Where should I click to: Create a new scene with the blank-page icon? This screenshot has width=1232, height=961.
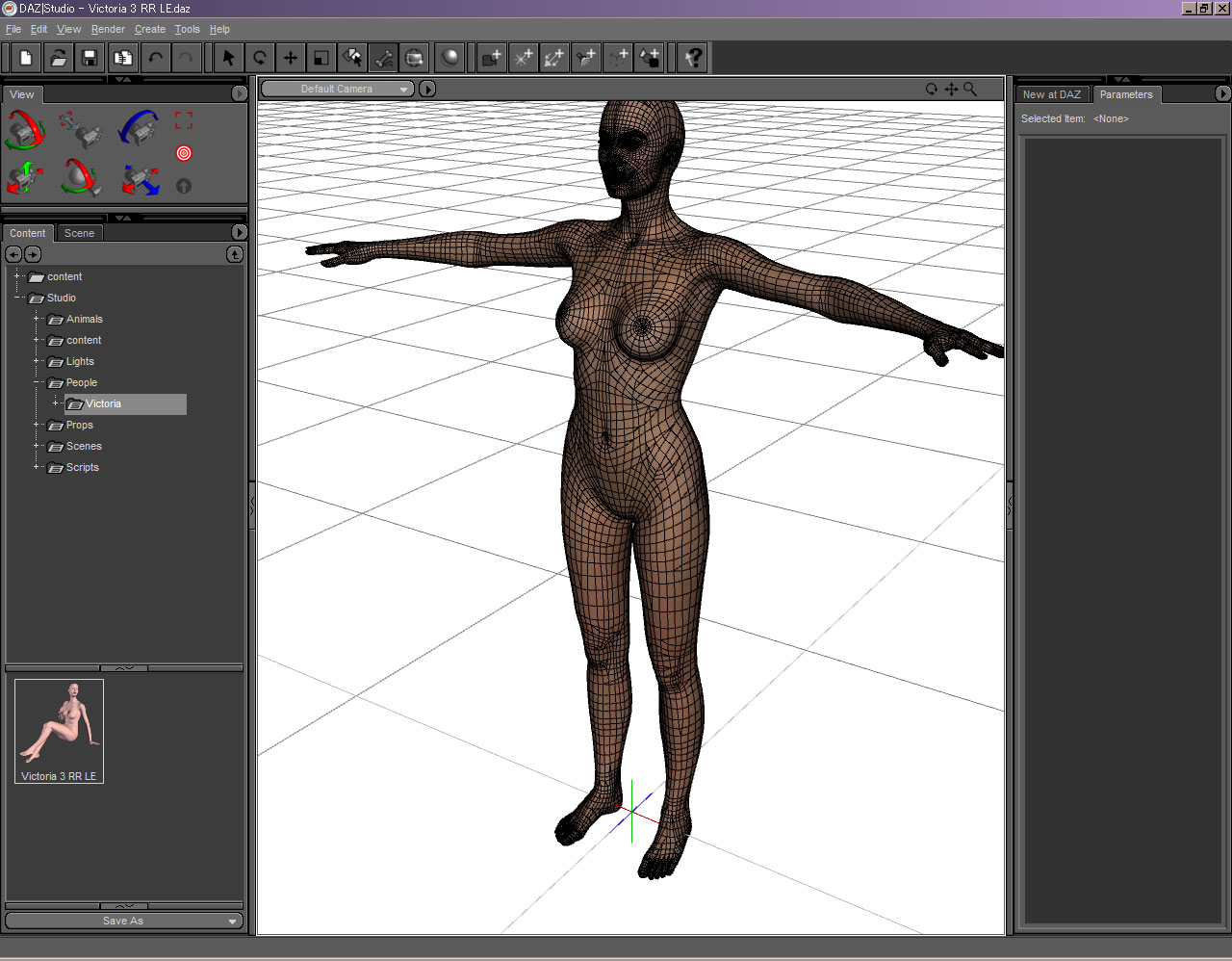point(26,58)
